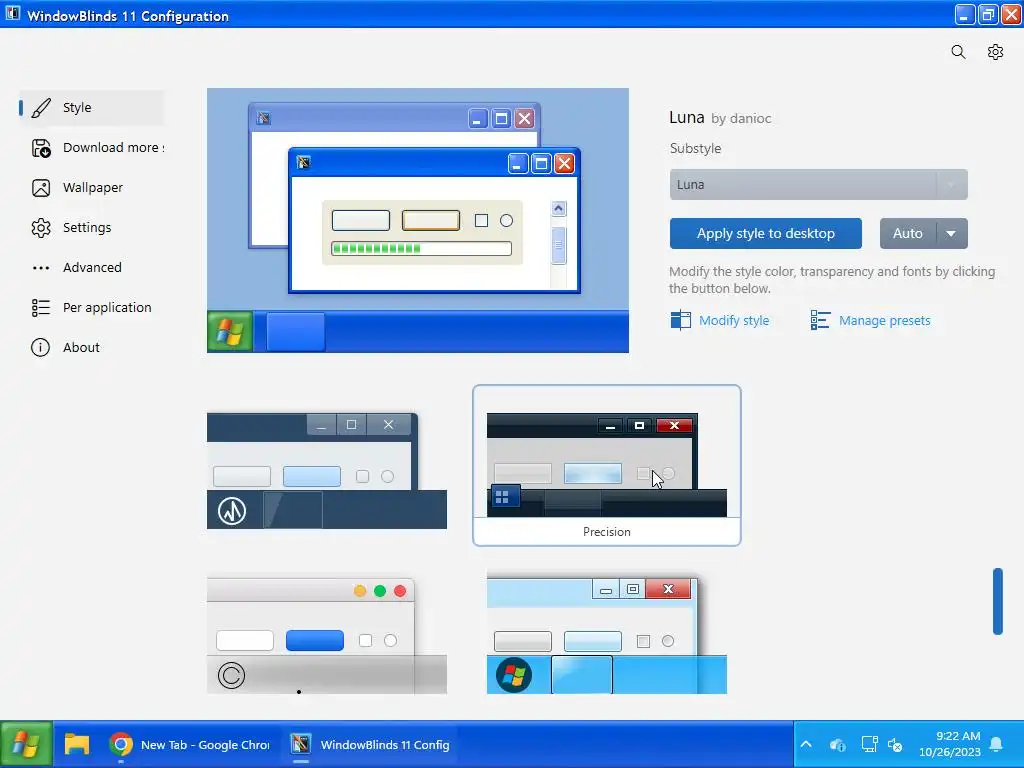Viewport: 1024px width, 768px height.
Task: Click the Download more styles icon
Action: pyautogui.click(x=41, y=148)
